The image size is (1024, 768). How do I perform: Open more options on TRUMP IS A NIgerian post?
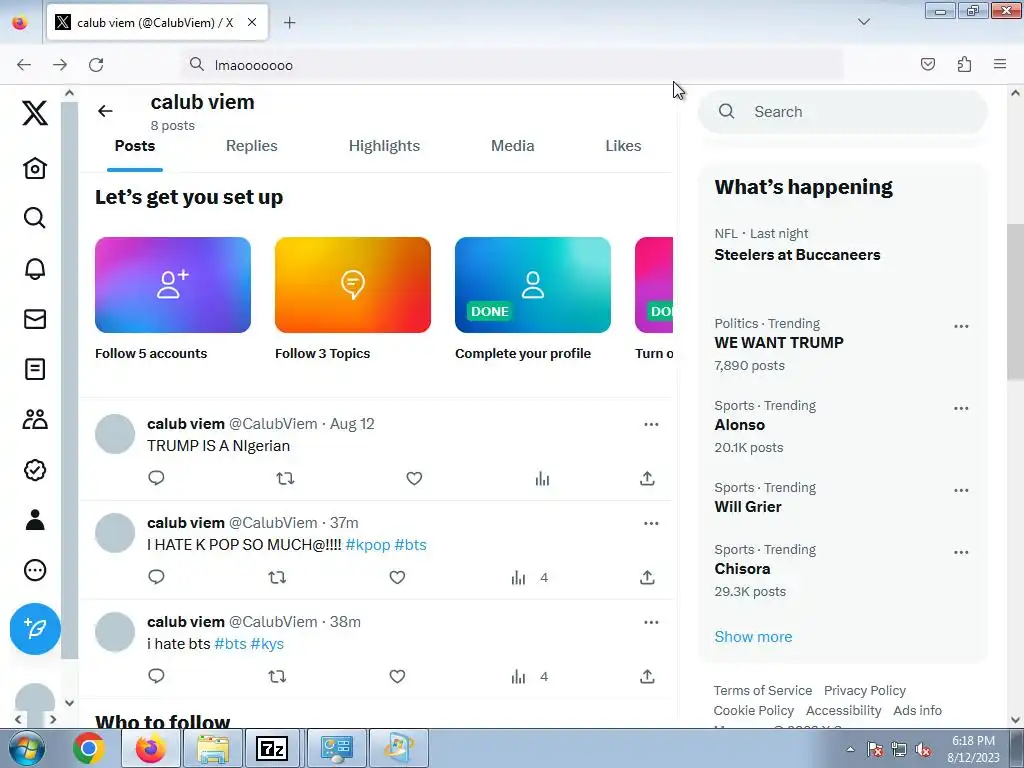[651, 424]
